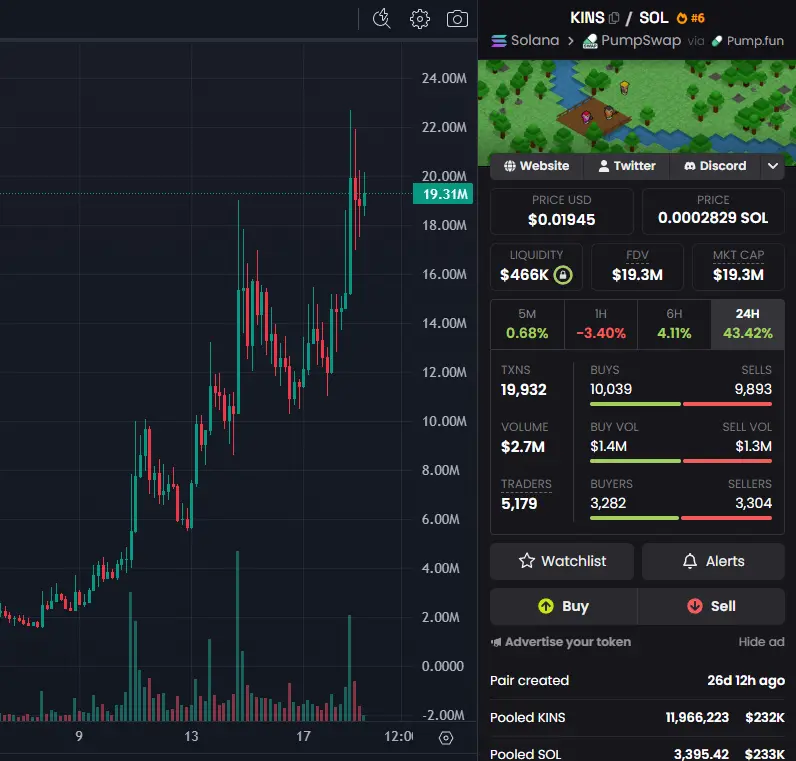Select the 6H timeframe stats tab
Viewport: 796px width, 761px height.
[x=674, y=324]
